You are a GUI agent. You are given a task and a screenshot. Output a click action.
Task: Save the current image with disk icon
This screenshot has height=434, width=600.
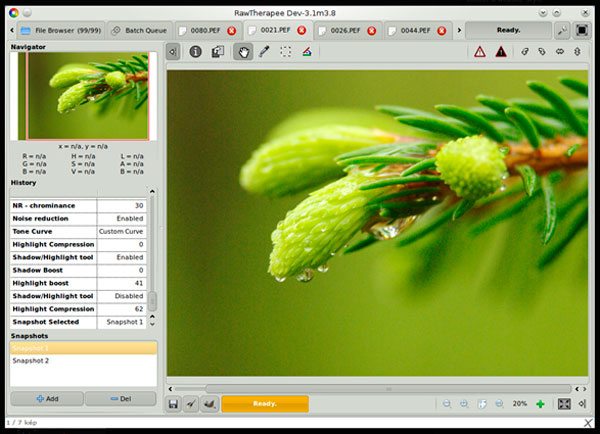pyautogui.click(x=174, y=404)
